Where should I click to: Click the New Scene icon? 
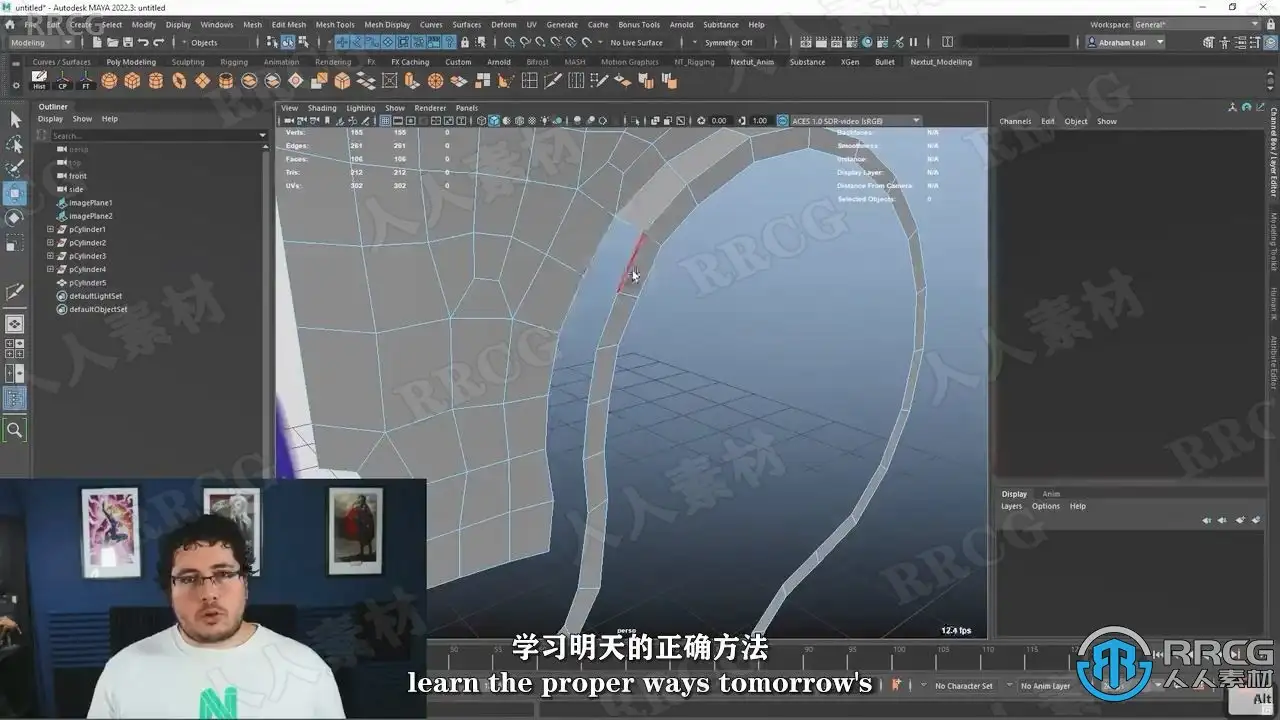(x=98, y=42)
